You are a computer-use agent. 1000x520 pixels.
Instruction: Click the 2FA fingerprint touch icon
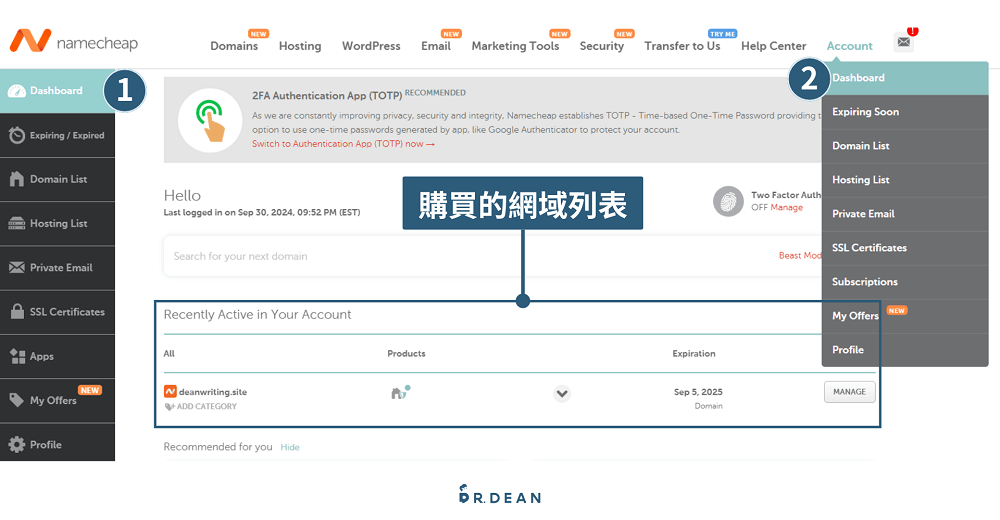pyautogui.click(x=210, y=120)
